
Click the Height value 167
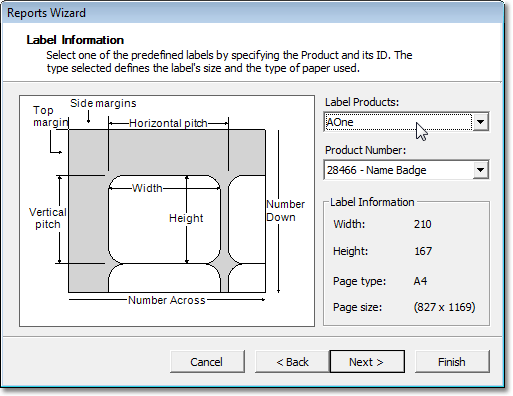point(423,251)
